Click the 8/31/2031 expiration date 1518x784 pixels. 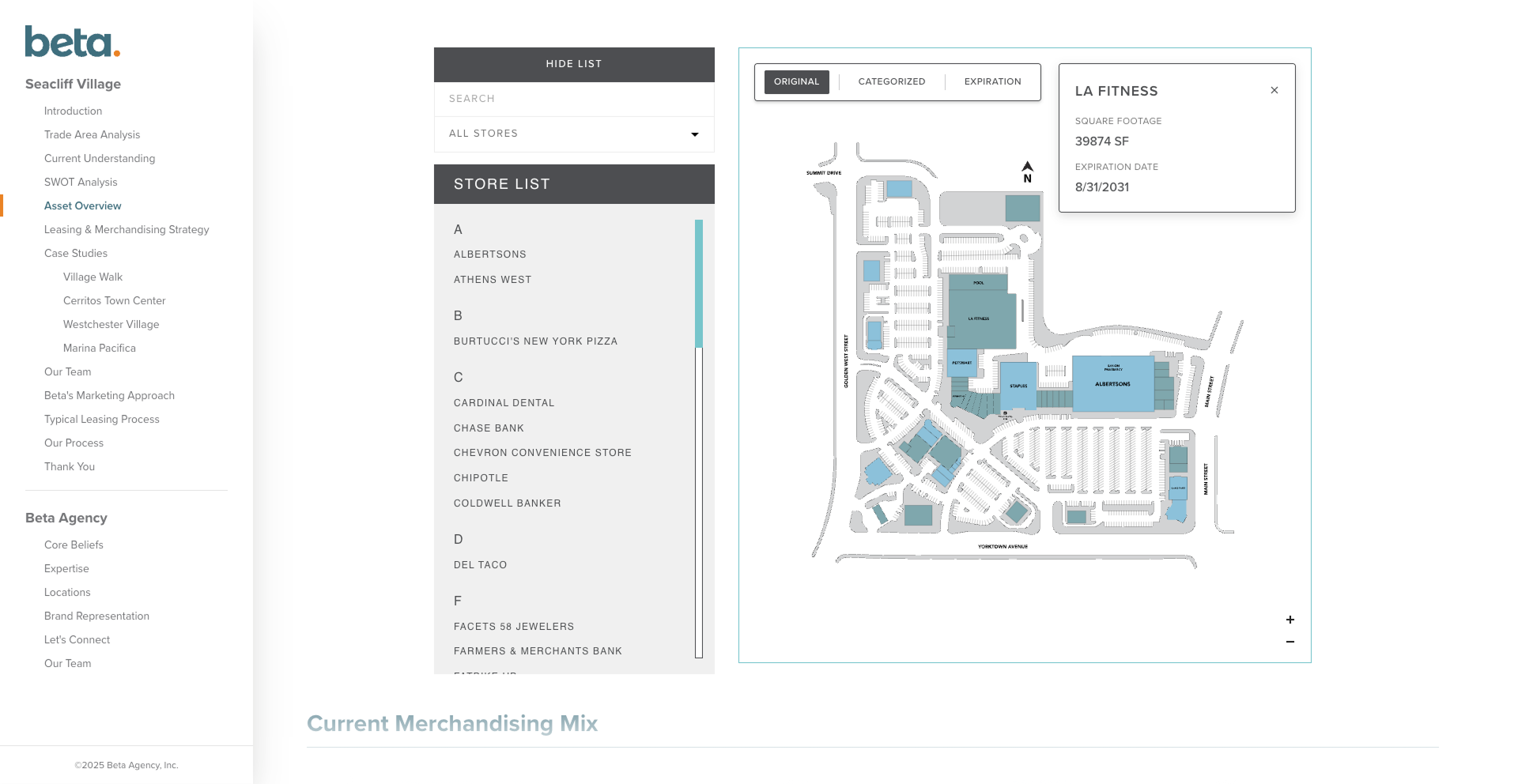1102,187
